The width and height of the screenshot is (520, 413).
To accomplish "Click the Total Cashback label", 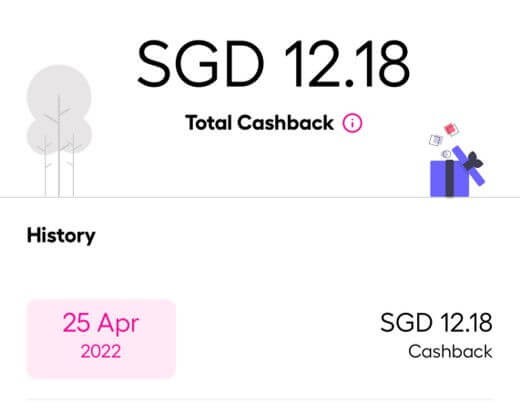I will point(259,123).
